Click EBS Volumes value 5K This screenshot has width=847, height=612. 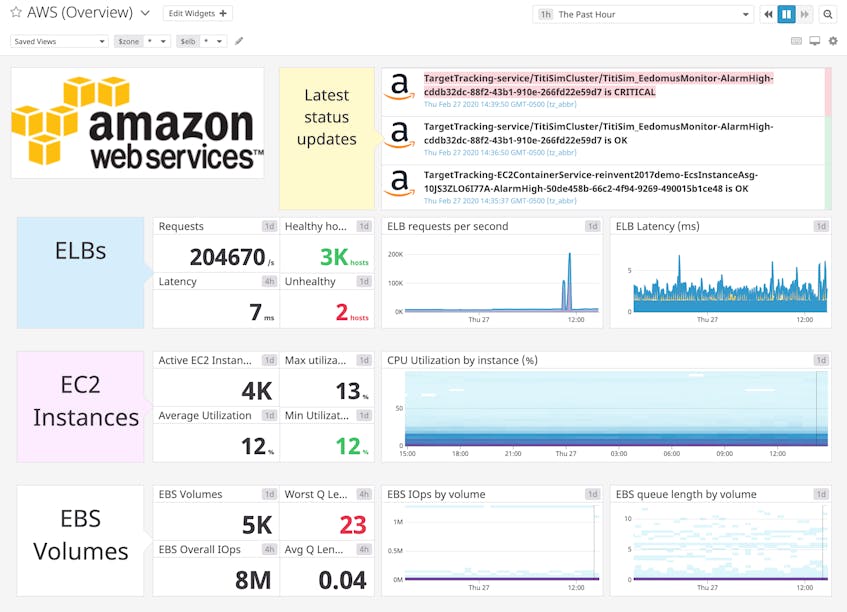point(258,525)
